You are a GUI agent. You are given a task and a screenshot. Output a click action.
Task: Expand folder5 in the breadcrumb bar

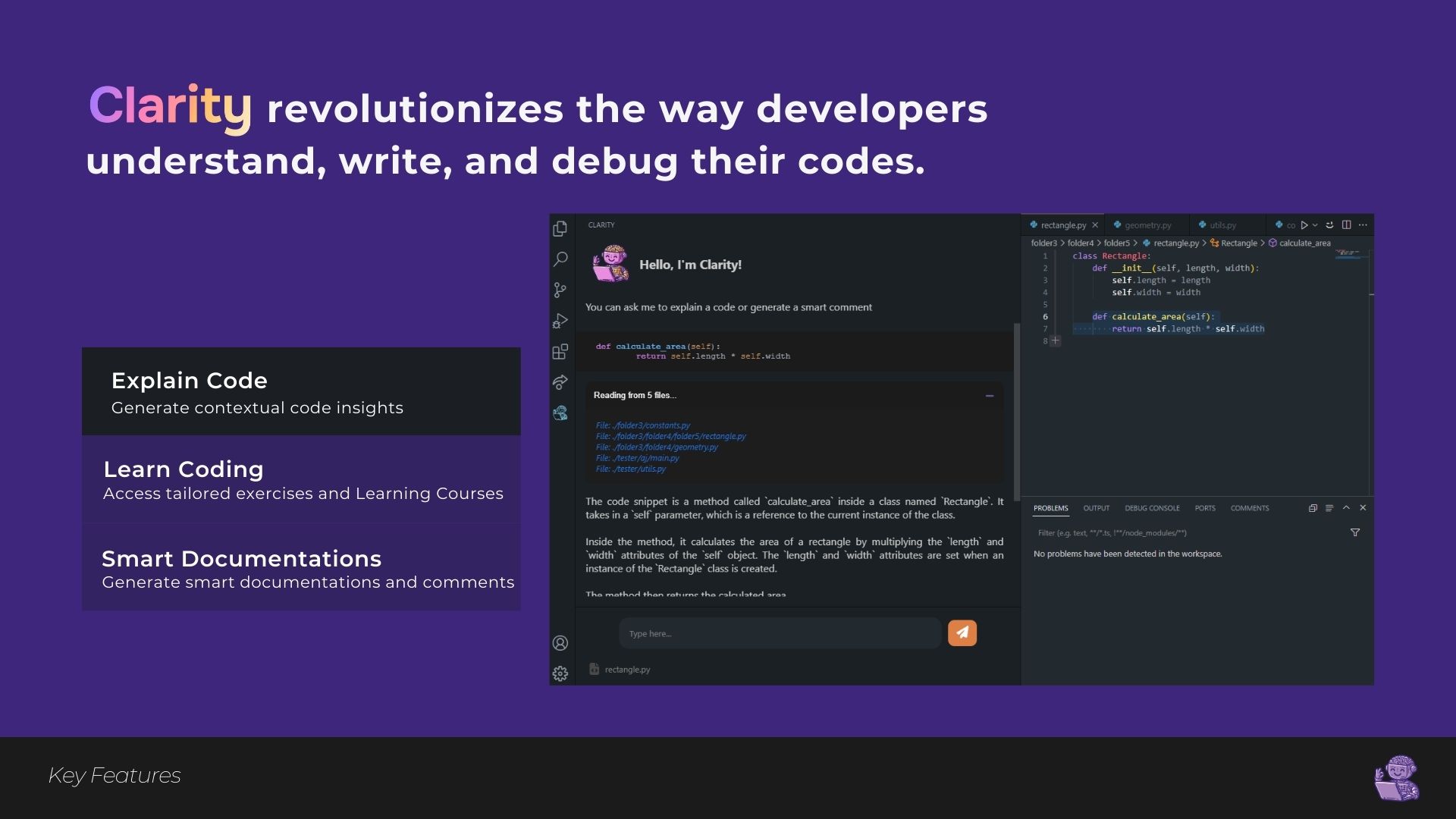click(1117, 243)
